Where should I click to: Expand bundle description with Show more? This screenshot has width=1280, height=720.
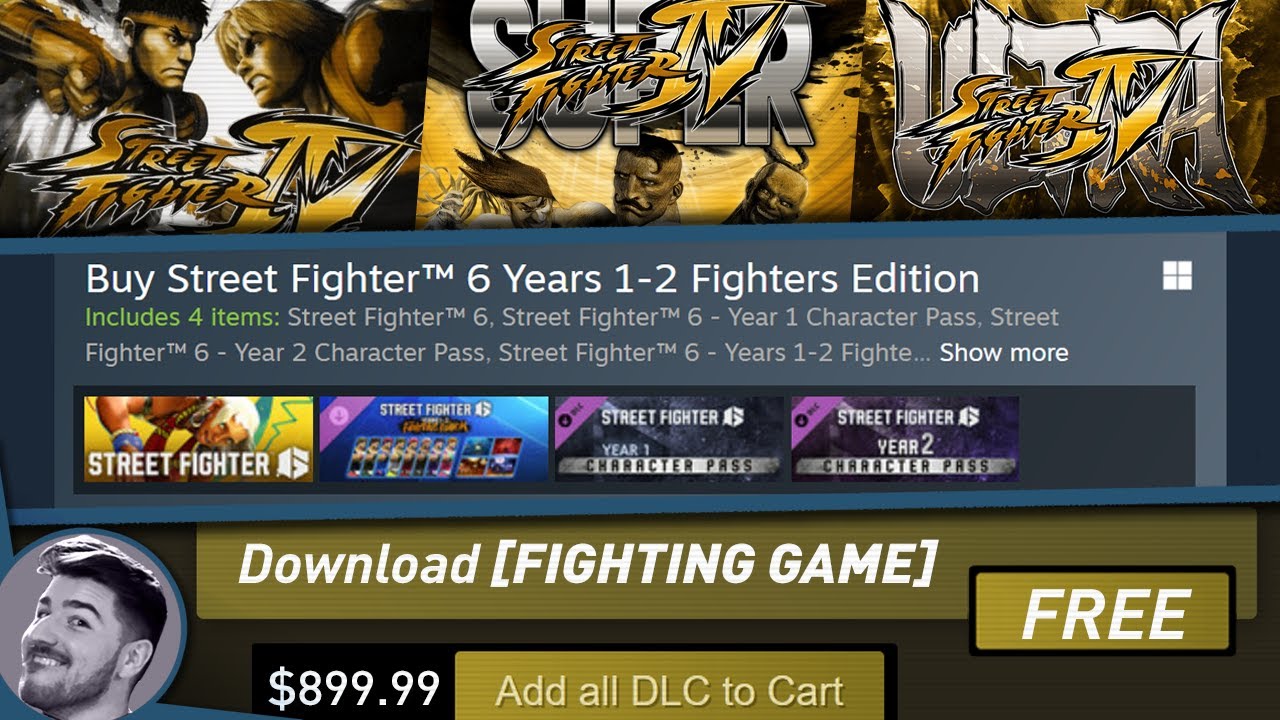click(x=1003, y=352)
